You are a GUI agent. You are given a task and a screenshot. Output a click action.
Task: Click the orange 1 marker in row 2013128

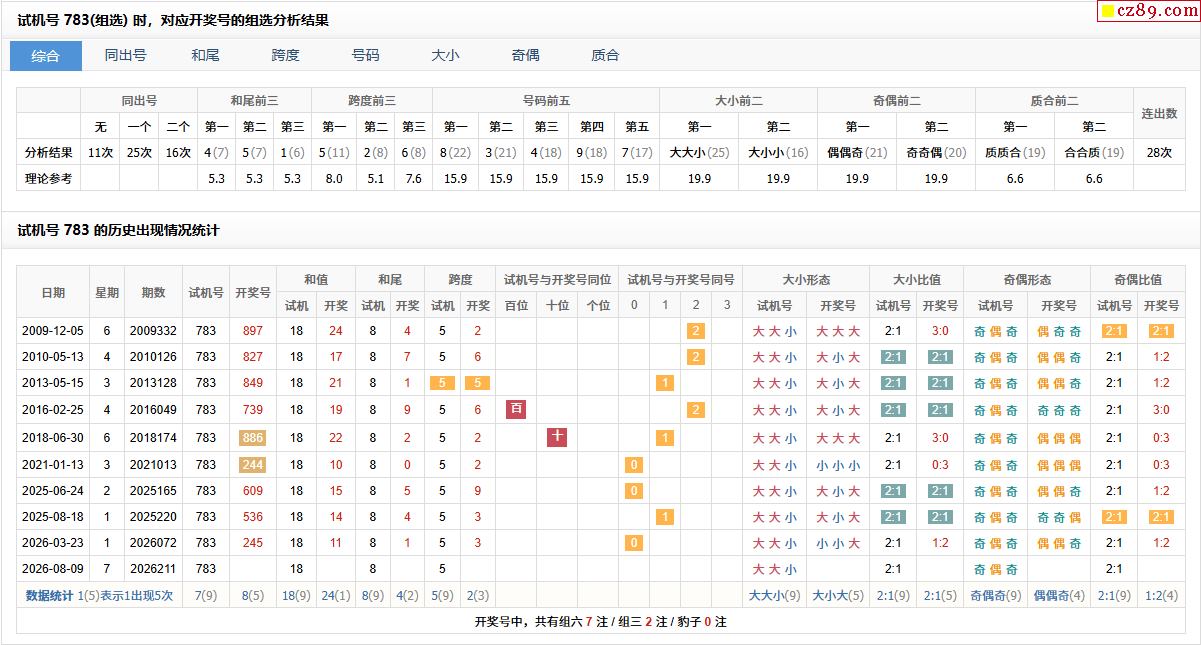[665, 383]
